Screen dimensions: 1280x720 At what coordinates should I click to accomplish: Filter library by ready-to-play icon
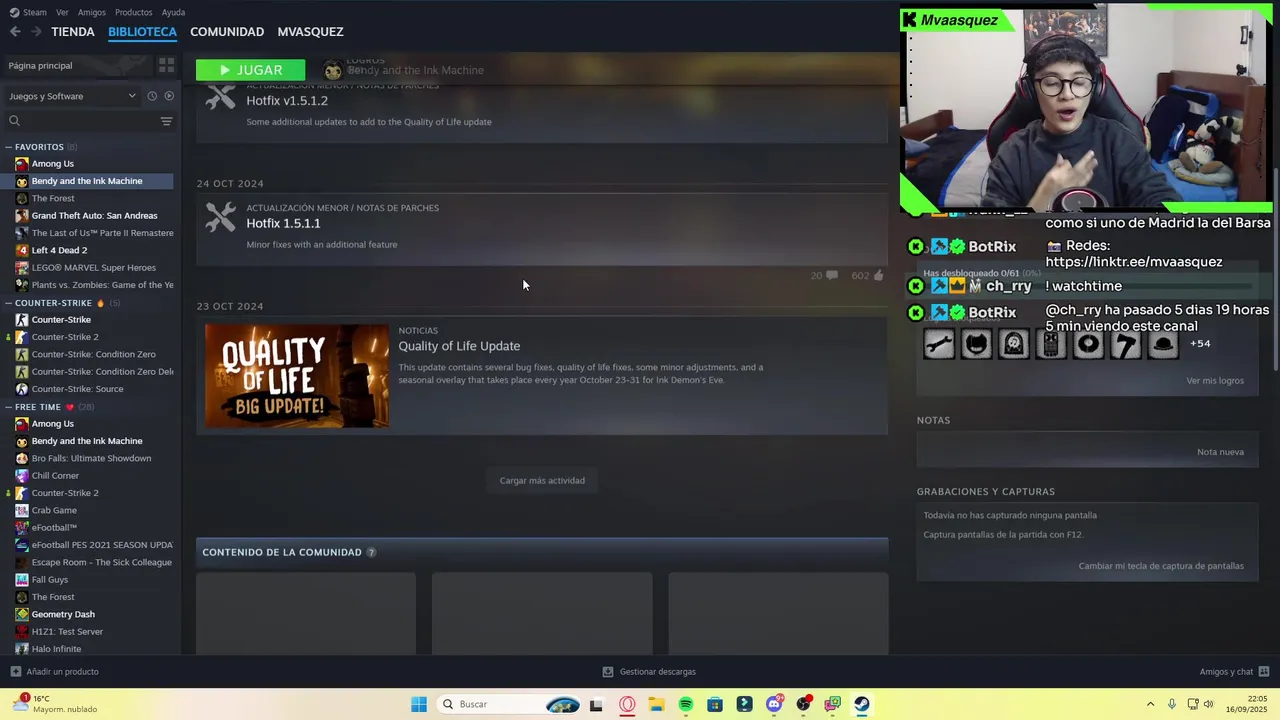169,96
